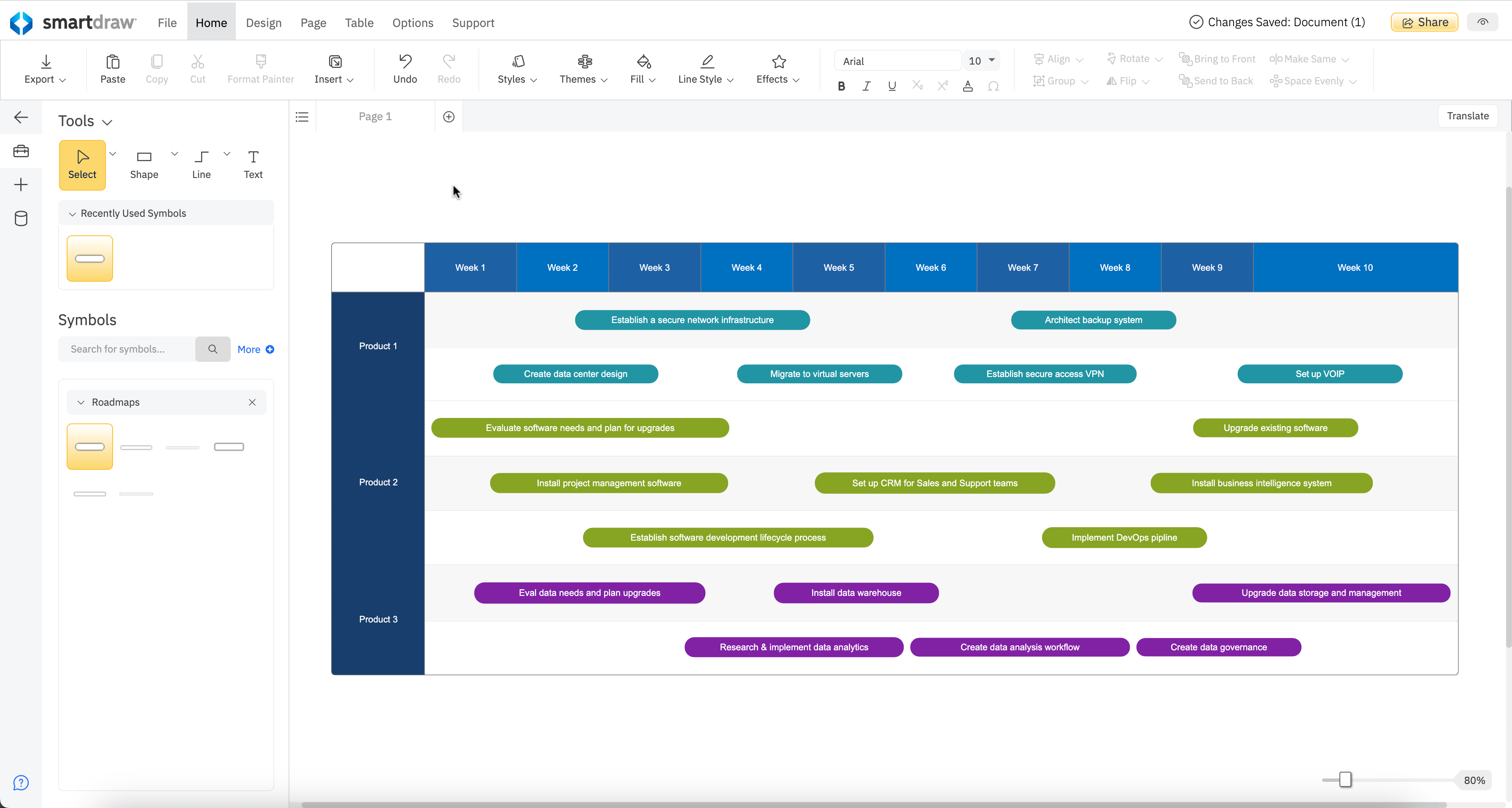This screenshot has width=1512, height=808.
Task: Expand the Themes dropdown
Action: (x=583, y=69)
